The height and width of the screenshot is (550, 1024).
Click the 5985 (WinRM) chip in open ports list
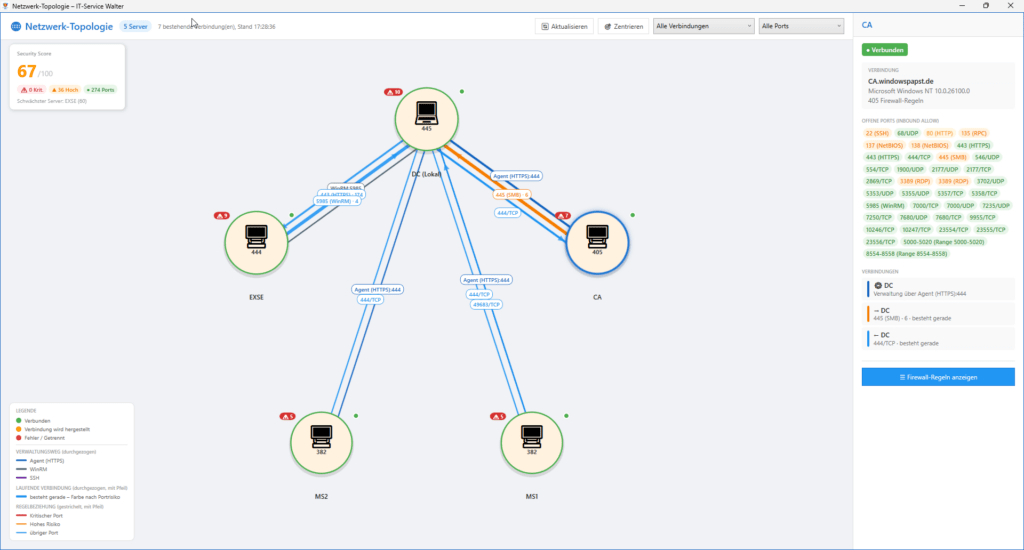tap(885, 206)
